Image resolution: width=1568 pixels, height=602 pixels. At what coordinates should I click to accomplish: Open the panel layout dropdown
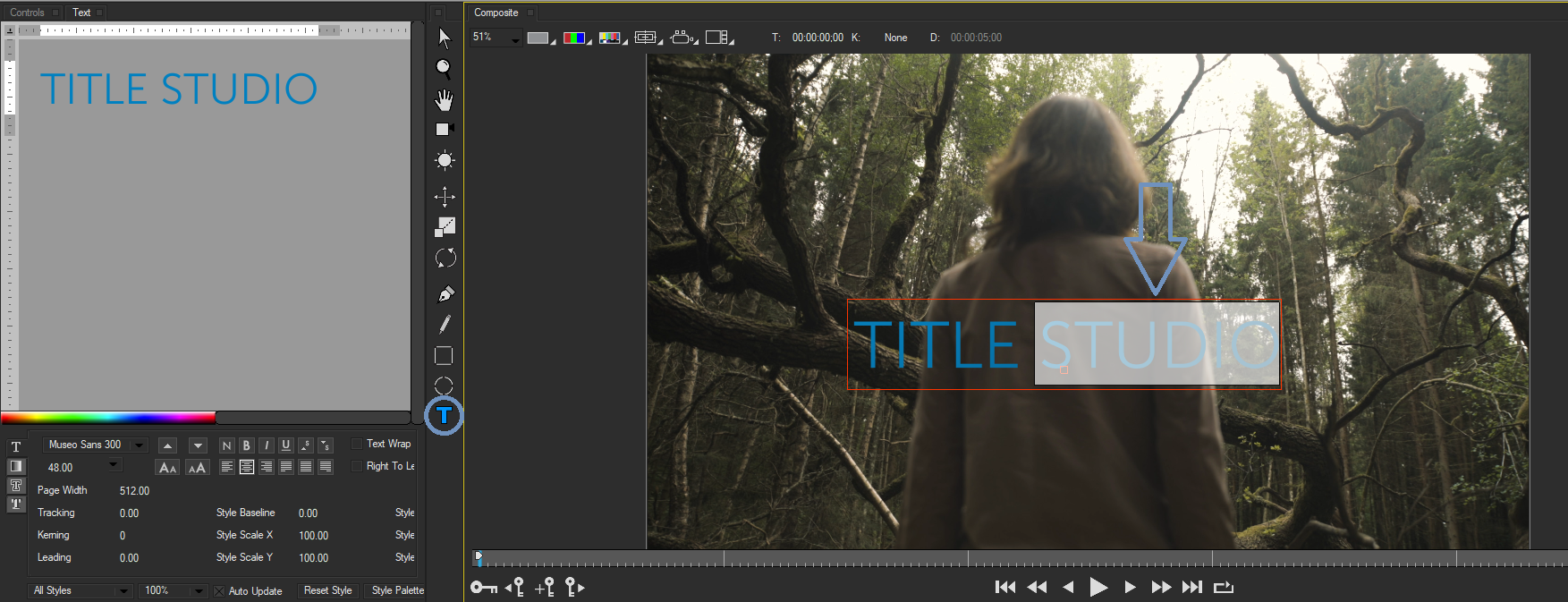click(720, 38)
